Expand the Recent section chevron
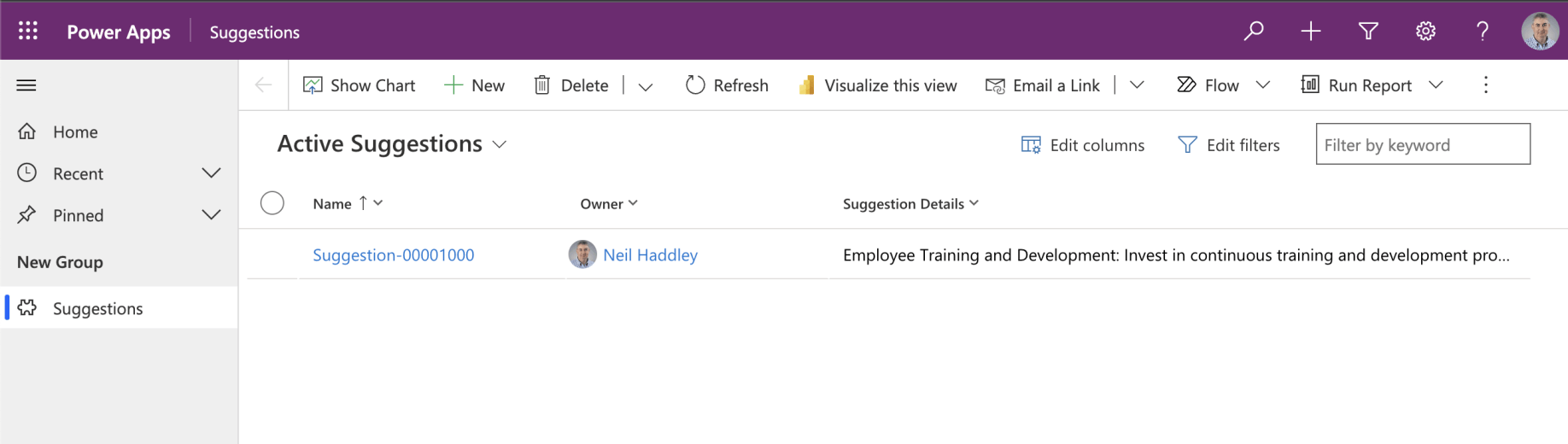This screenshot has height=444, width=1568. pos(211,173)
